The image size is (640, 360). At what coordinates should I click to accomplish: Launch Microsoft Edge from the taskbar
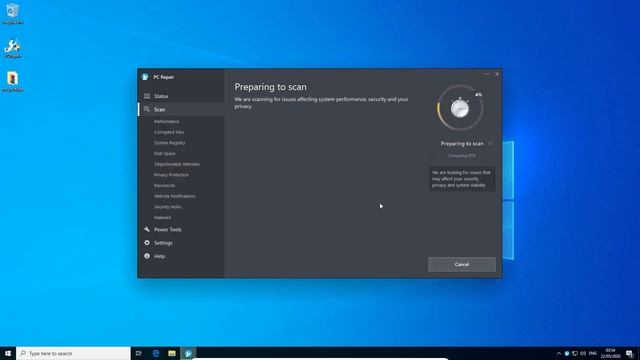point(156,353)
